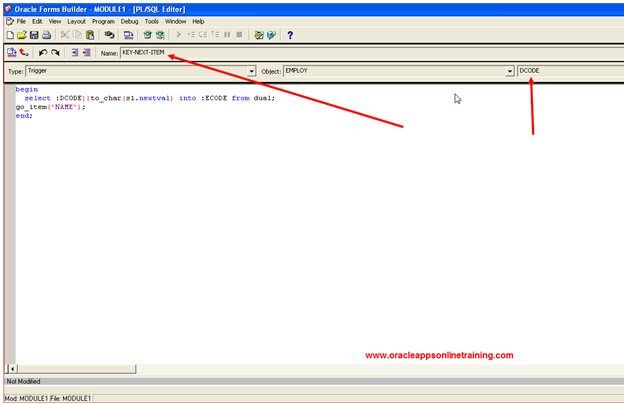Screen dimensions: 624x404
Task: Click the Redo arrow icon
Action: 55,52
